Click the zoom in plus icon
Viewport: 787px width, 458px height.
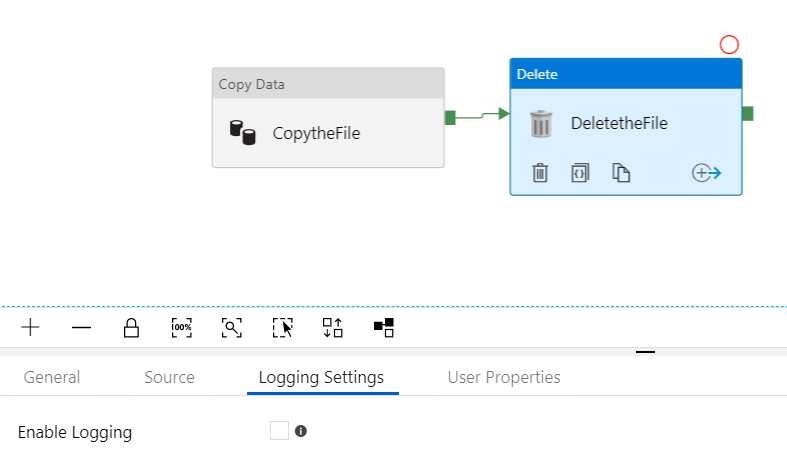[x=30, y=328]
